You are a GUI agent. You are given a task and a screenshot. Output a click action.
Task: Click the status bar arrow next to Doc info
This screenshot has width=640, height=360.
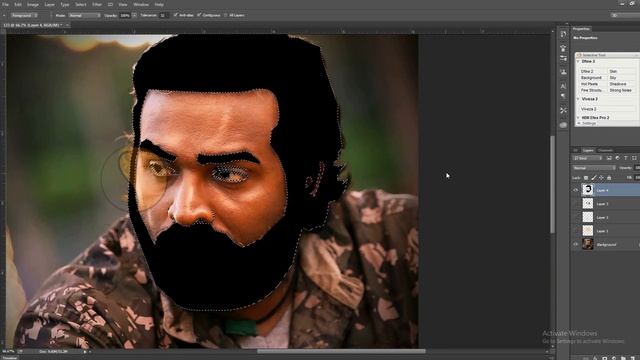coord(85,351)
